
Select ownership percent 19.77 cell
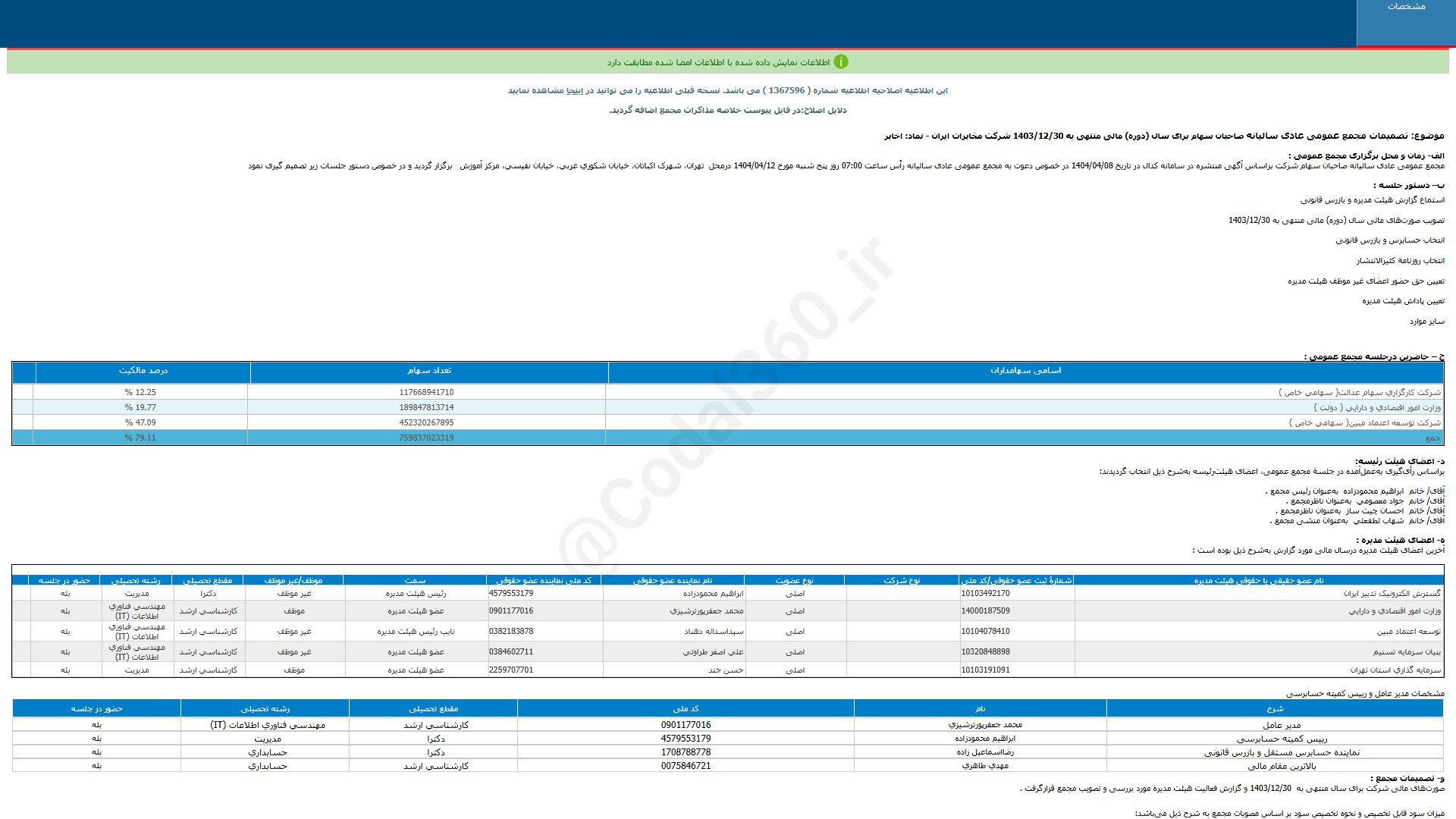140,408
